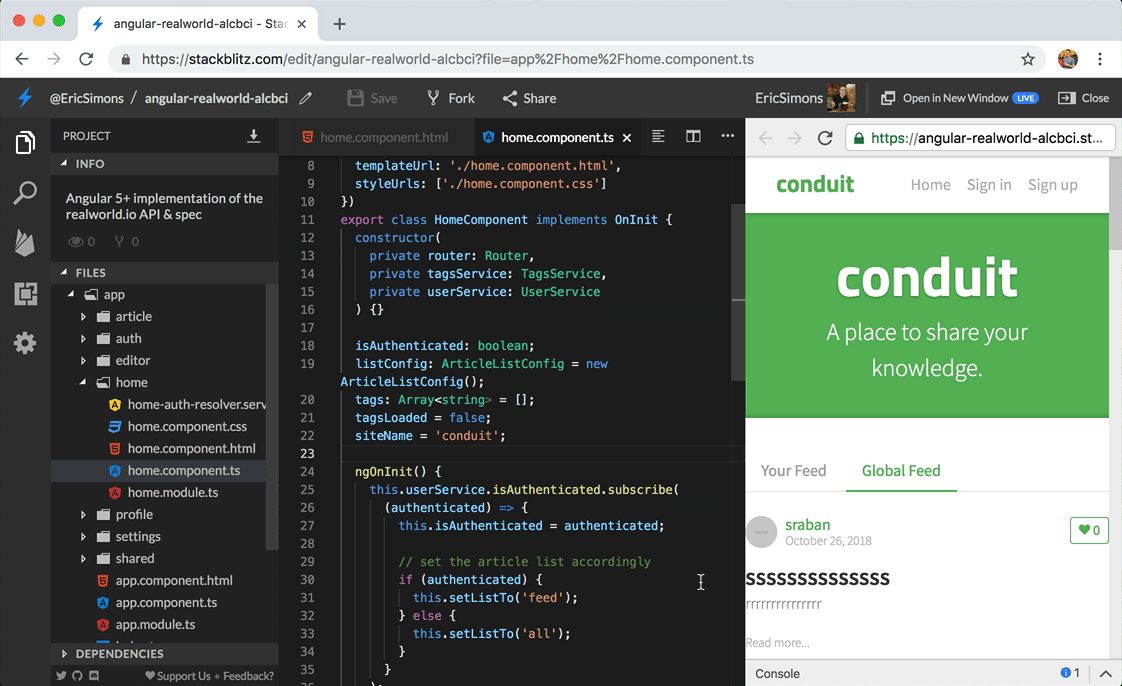1122x686 pixels.
Task: Expand the shared folder
Action: tap(83, 559)
